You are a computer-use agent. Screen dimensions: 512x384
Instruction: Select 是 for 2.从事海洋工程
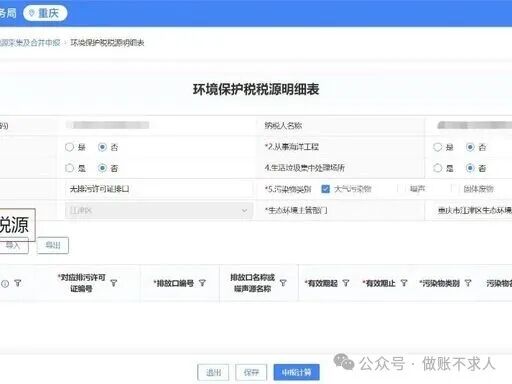coord(437,147)
